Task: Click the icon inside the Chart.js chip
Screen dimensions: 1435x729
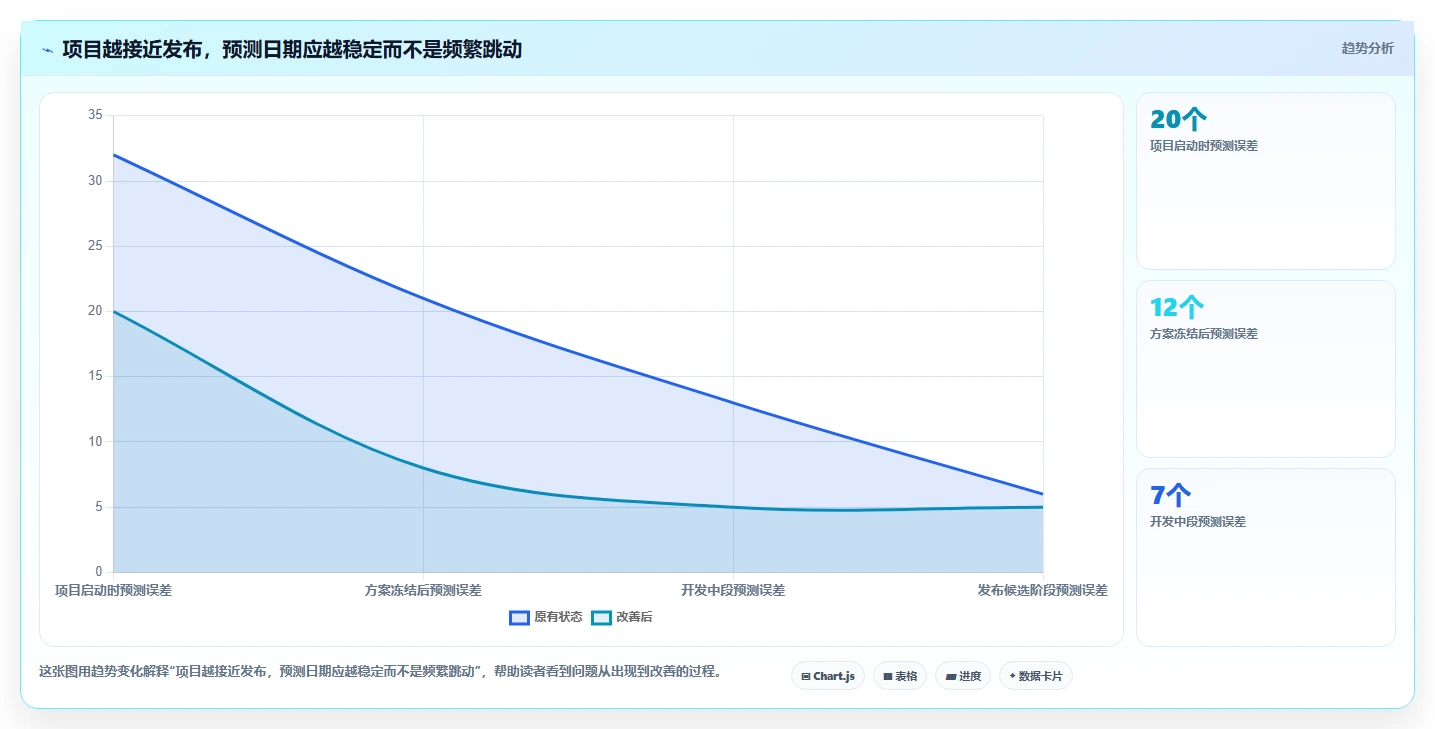Action: [x=806, y=677]
